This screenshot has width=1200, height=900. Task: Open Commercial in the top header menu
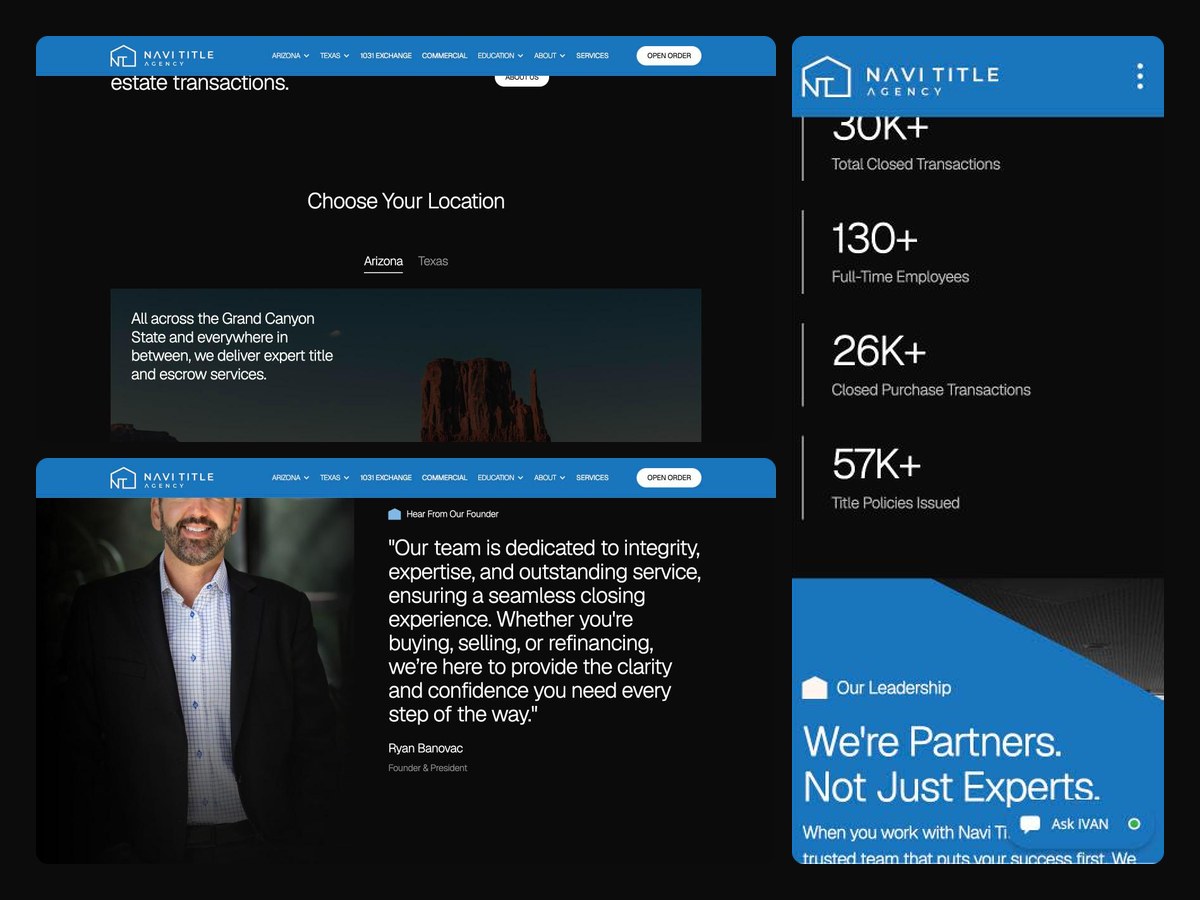445,56
